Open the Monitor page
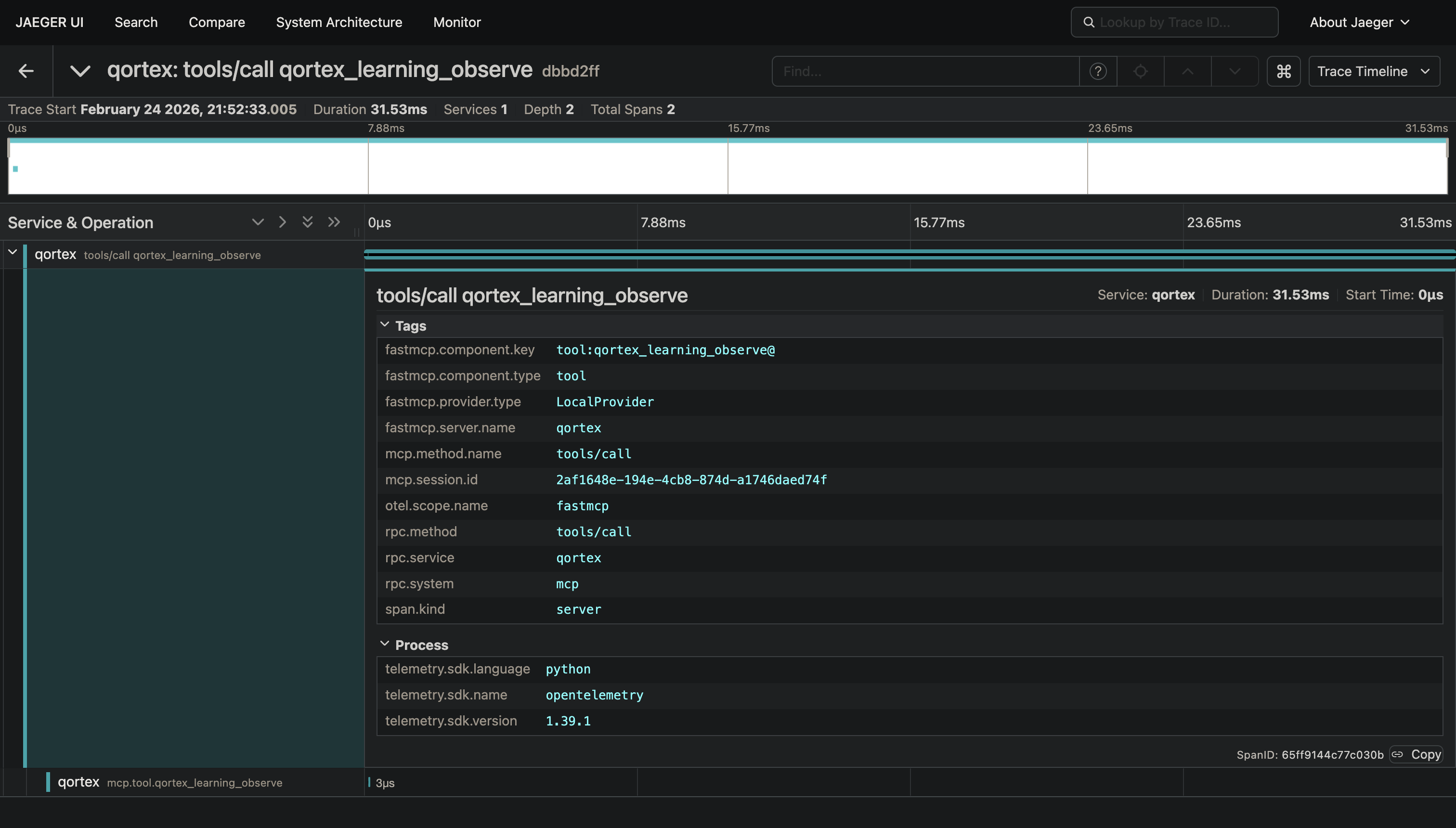 pos(457,22)
